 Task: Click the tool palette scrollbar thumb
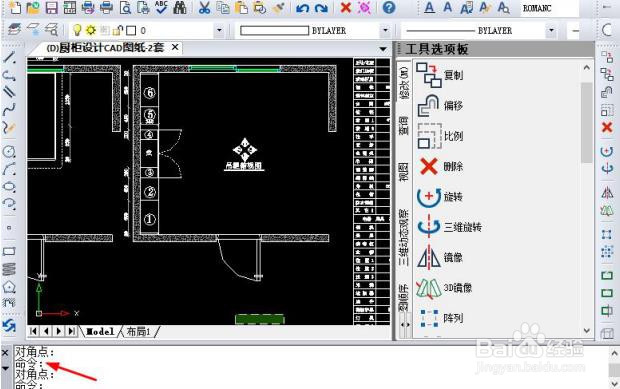(x=586, y=122)
